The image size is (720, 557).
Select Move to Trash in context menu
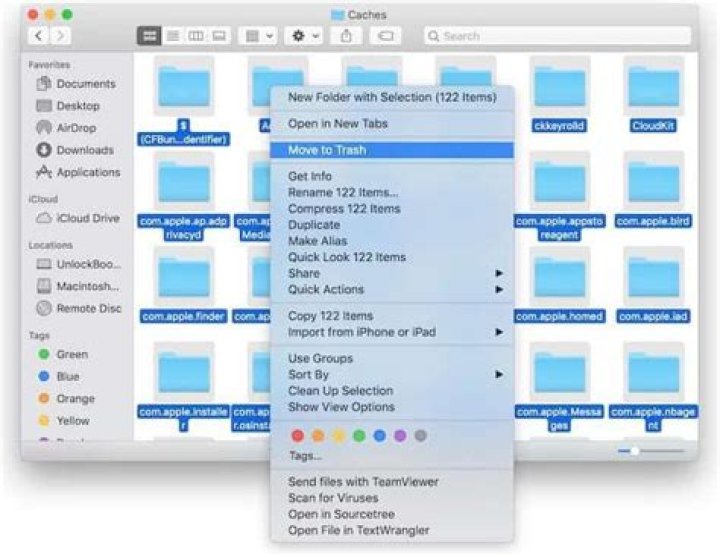pyautogui.click(x=392, y=150)
